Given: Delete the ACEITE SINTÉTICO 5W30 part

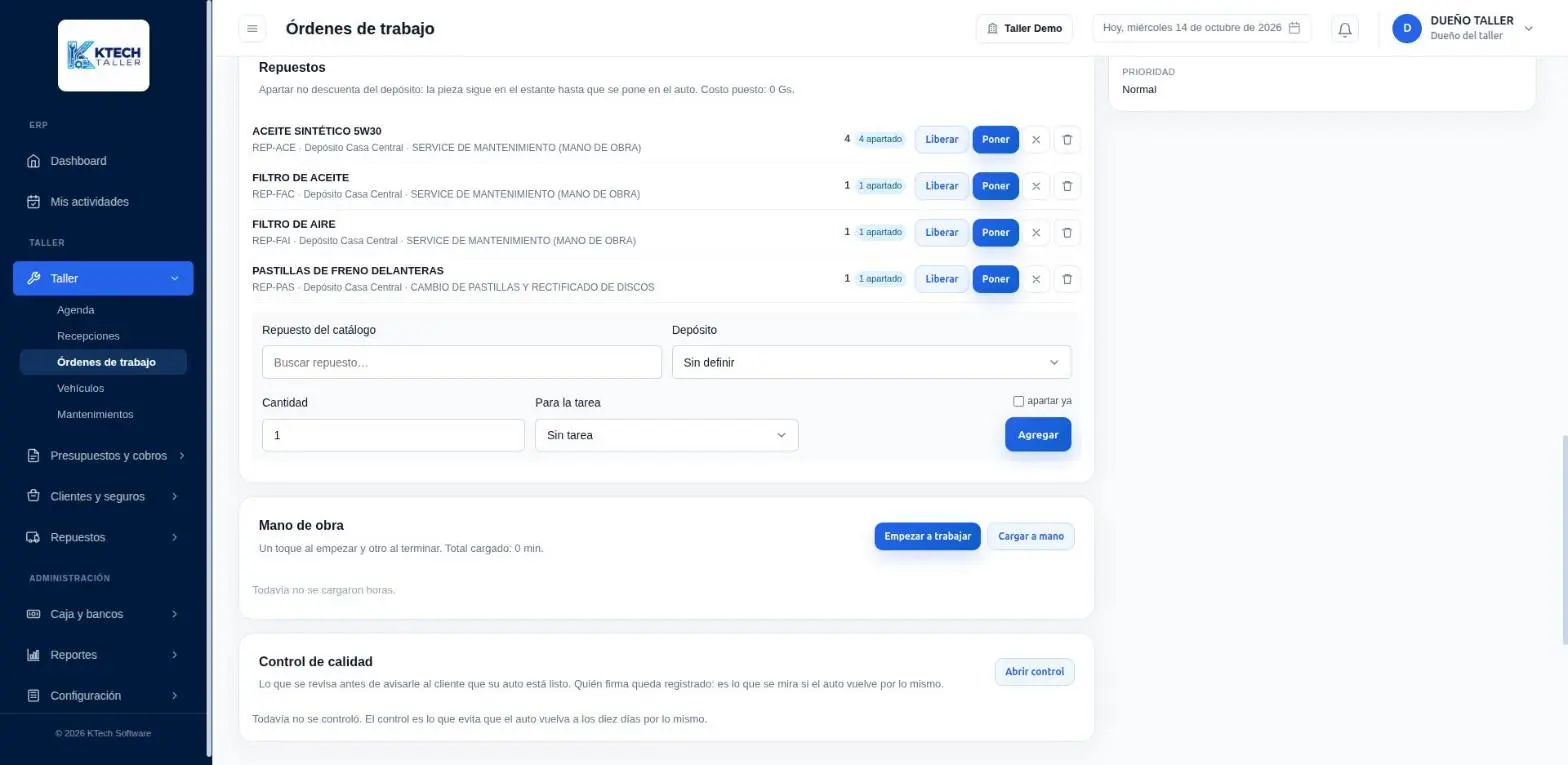Looking at the screenshot, I should (1067, 140).
